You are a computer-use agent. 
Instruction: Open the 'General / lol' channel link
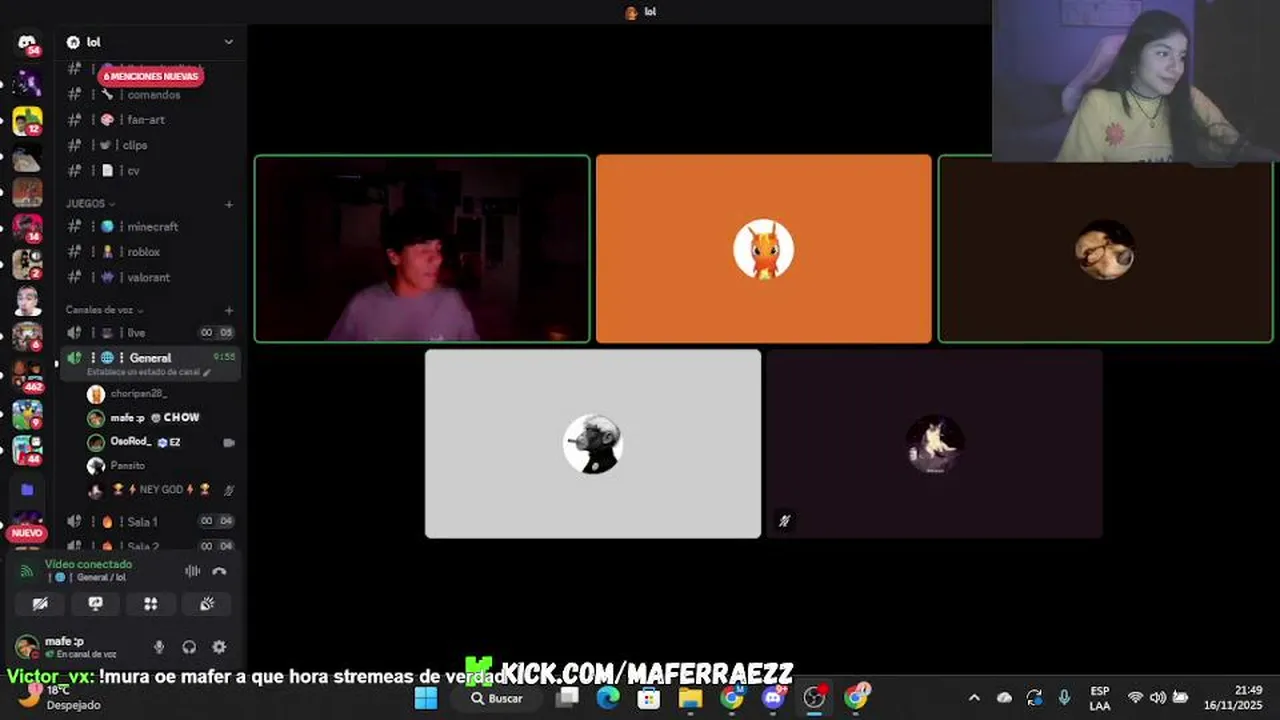click(x=90, y=577)
